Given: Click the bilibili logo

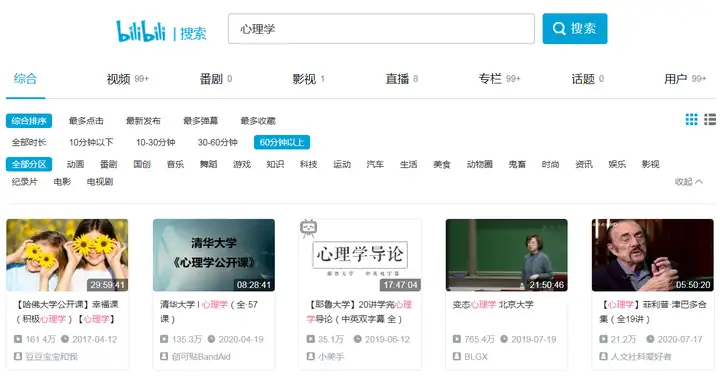Looking at the screenshot, I should pos(141,31).
